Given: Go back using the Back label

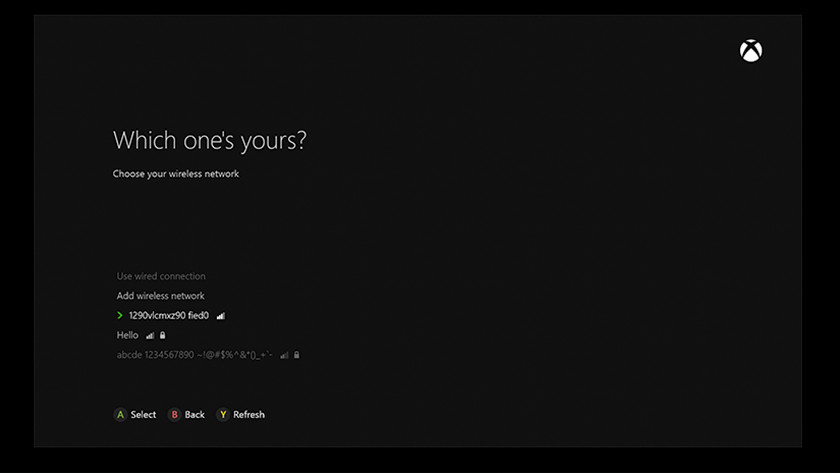Looking at the screenshot, I should 194,414.
